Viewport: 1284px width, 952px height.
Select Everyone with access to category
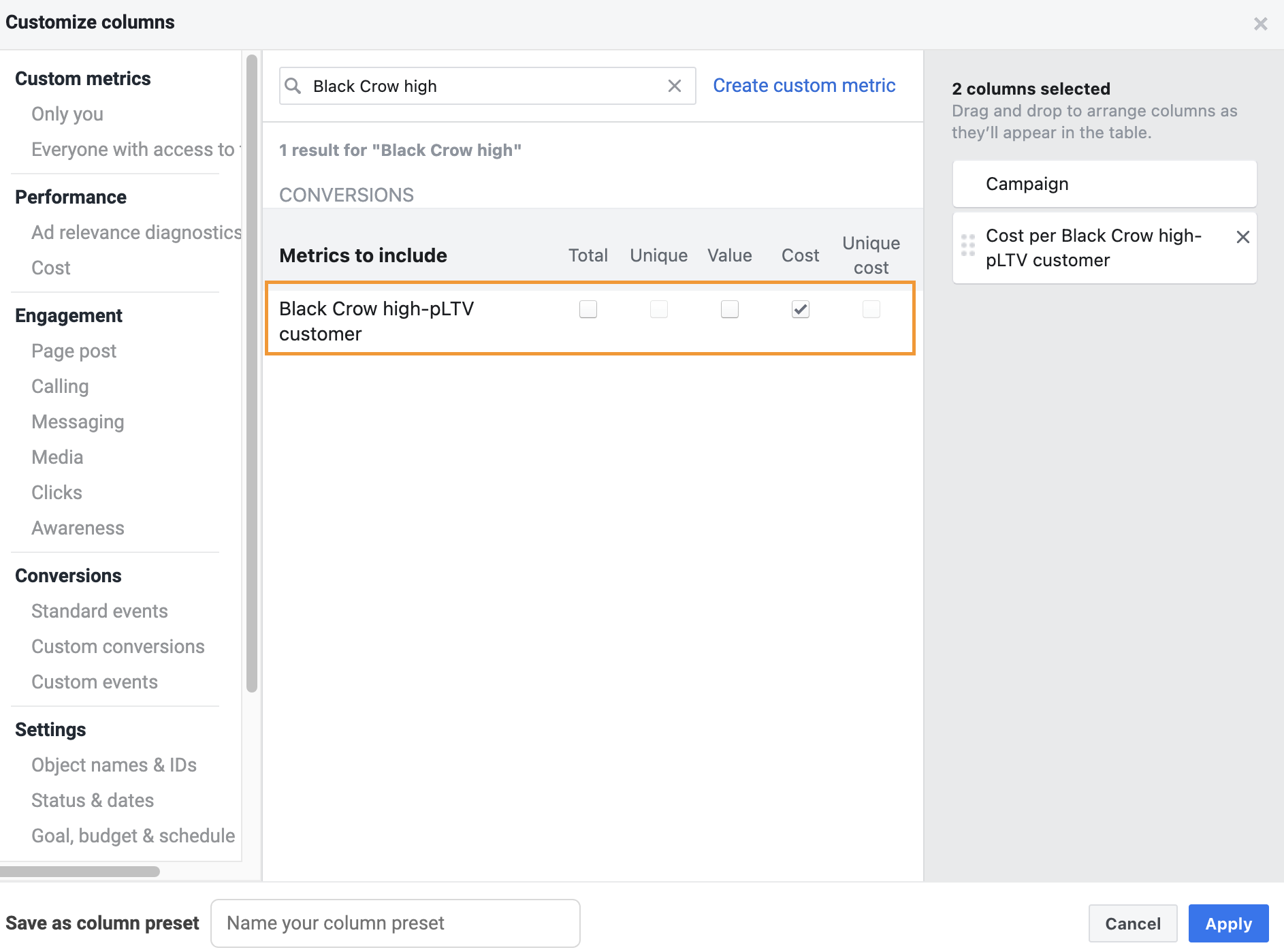pyautogui.click(x=135, y=149)
